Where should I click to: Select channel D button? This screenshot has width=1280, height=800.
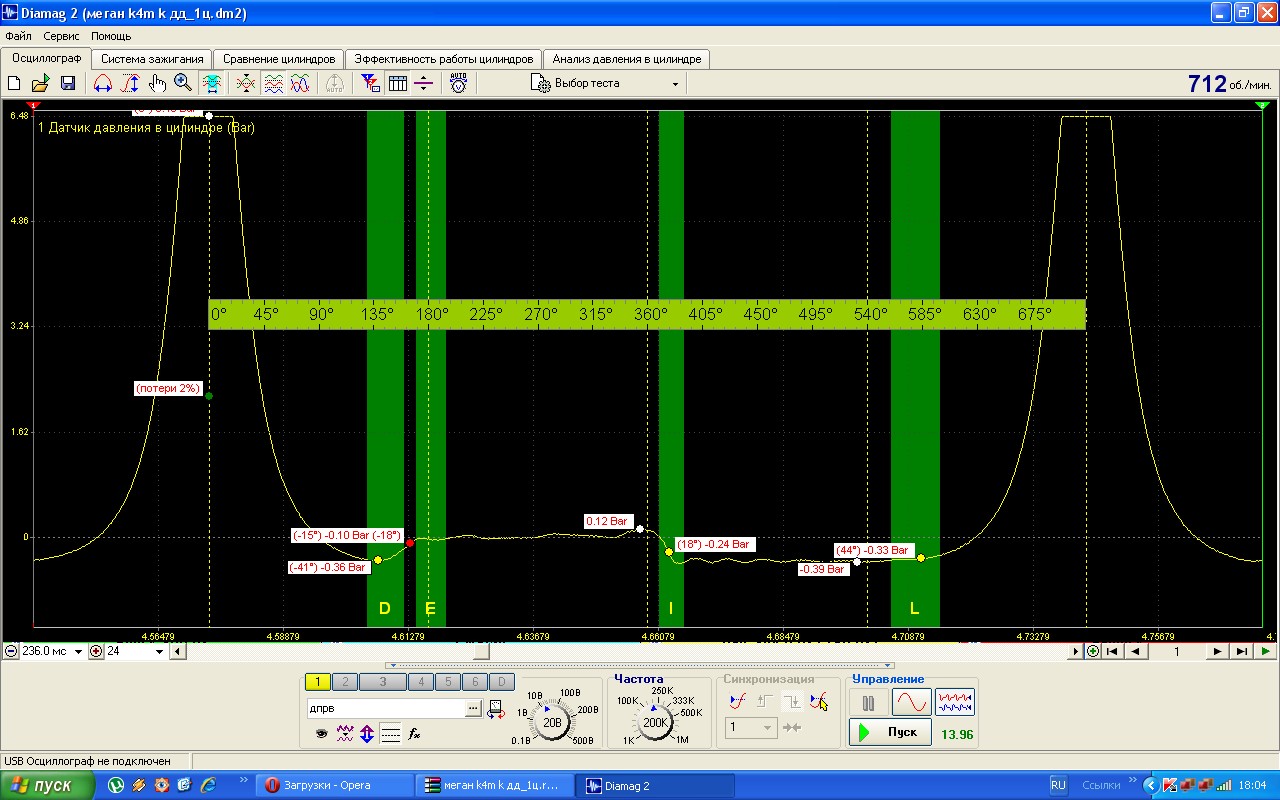coord(501,682)
